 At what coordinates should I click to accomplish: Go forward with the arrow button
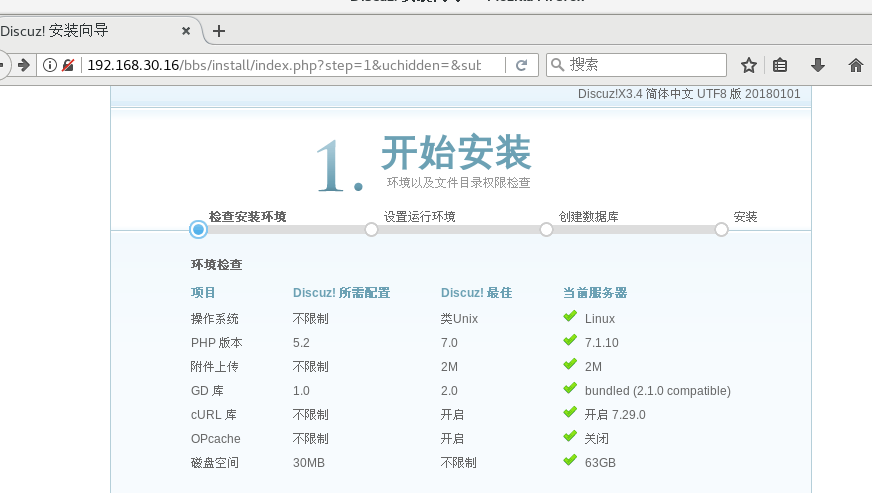tap(24, 65)
